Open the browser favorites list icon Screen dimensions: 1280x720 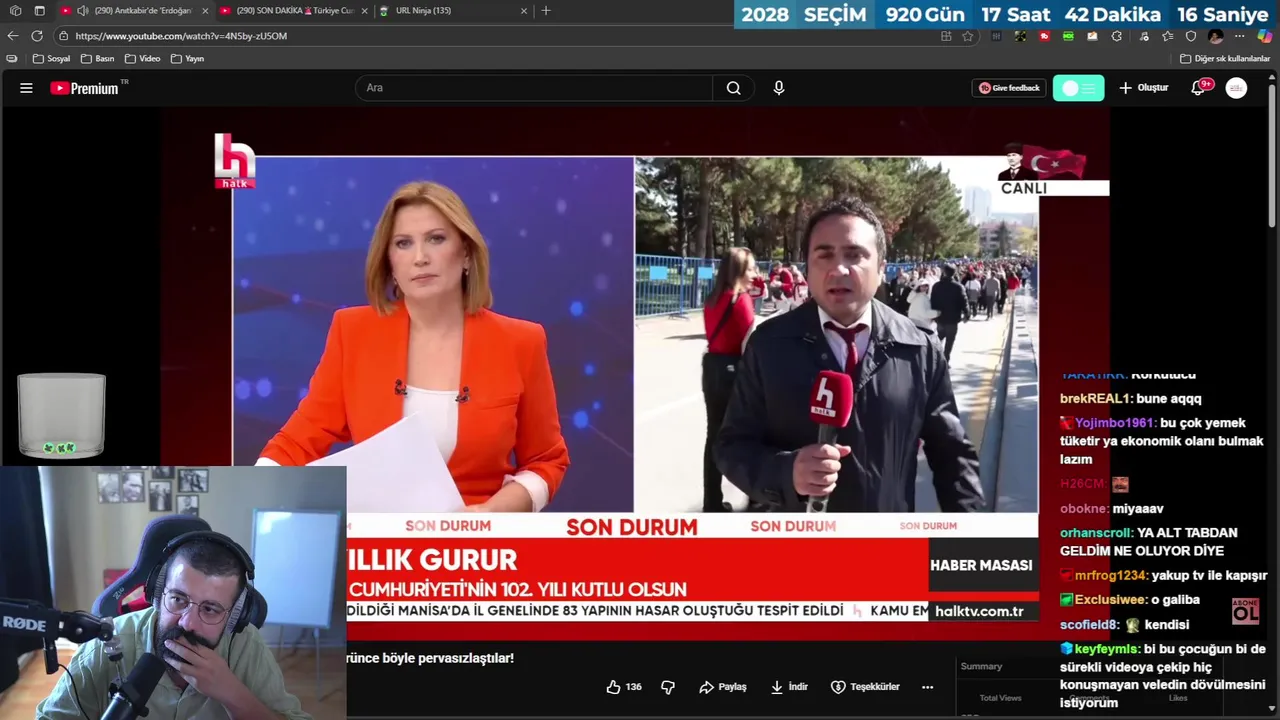(x=1167, y=36)
